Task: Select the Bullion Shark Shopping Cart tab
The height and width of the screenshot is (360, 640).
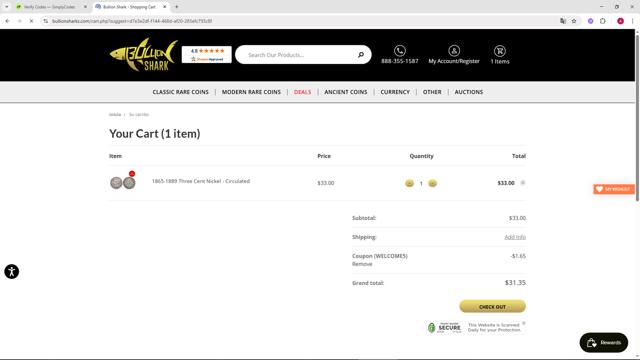Action: (129, 7)
